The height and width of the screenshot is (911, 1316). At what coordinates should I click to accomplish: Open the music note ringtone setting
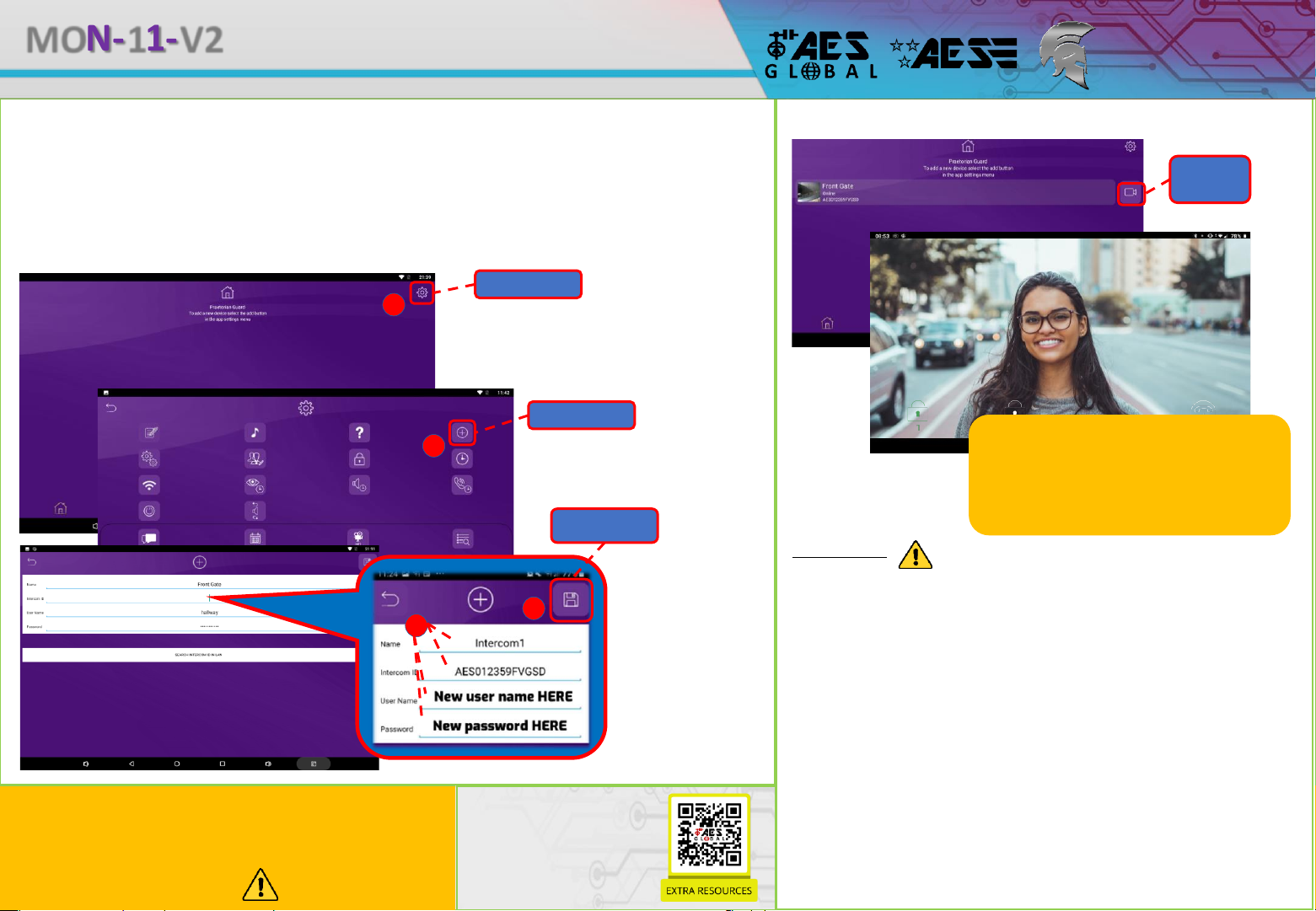point(255,432)
